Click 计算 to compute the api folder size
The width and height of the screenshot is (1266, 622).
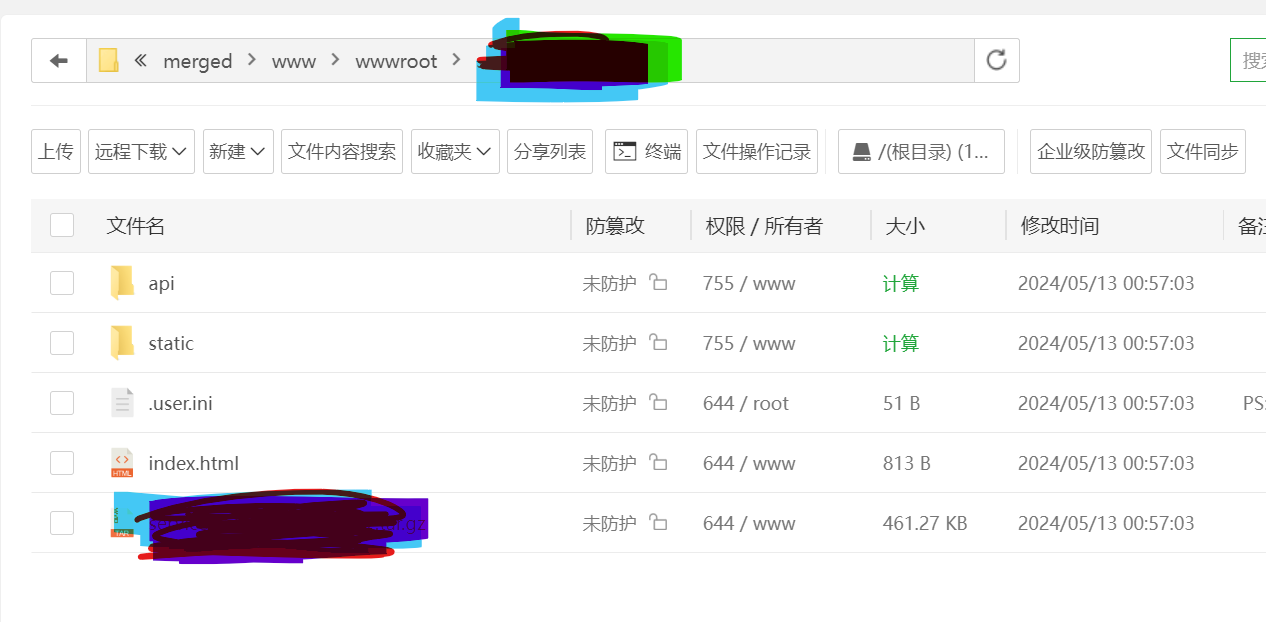click(x=900, y=283)
